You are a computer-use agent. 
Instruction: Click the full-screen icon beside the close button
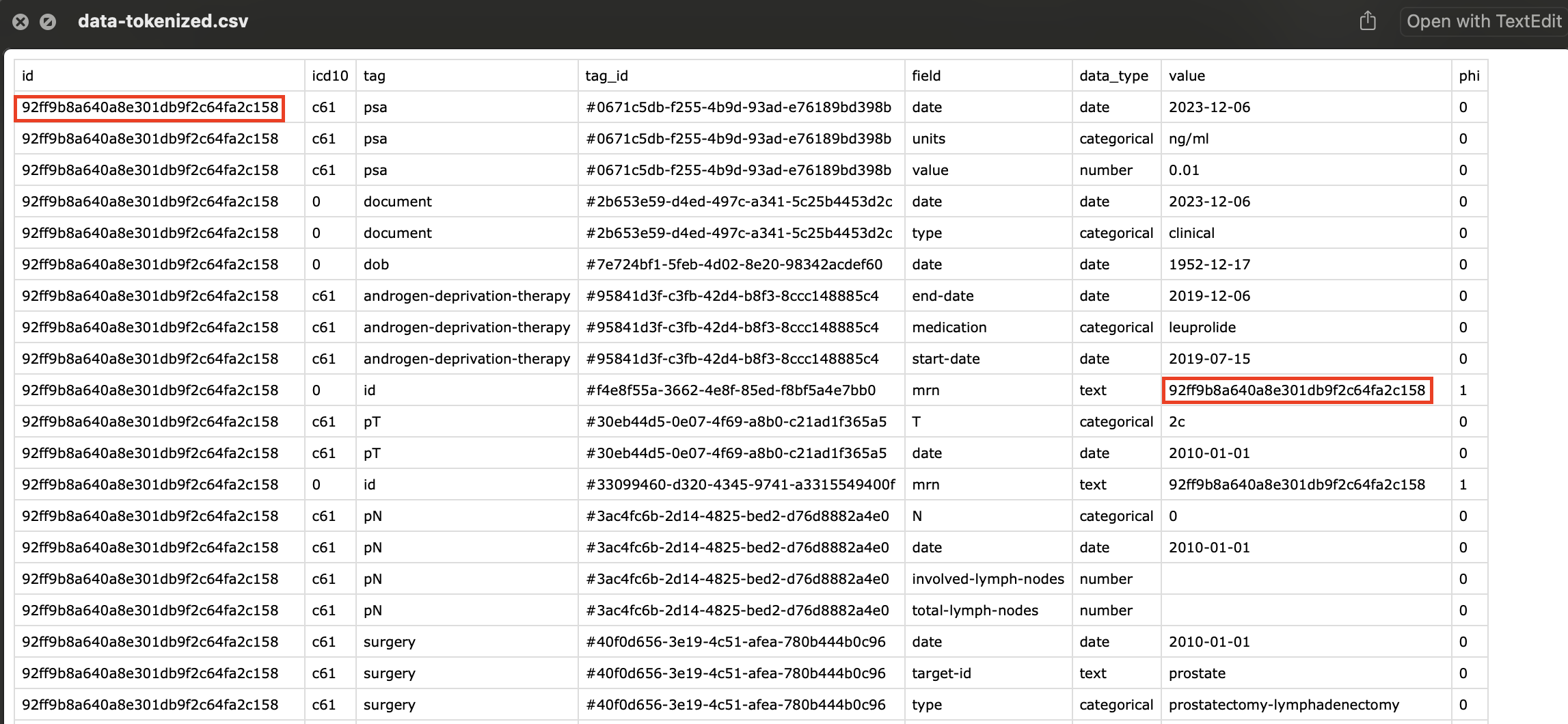48,22
